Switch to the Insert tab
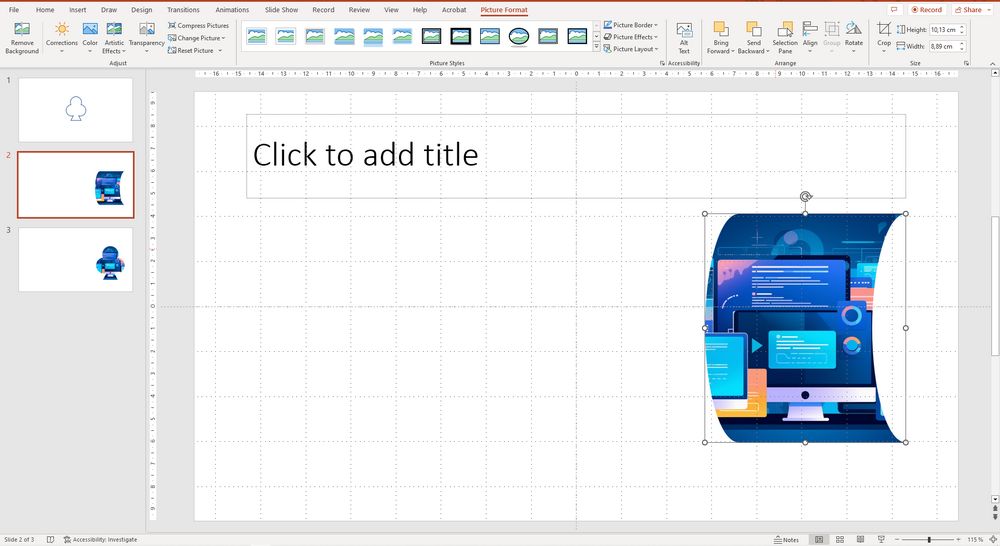Screen dimensions: 1000x546 [x=78, y=10]
